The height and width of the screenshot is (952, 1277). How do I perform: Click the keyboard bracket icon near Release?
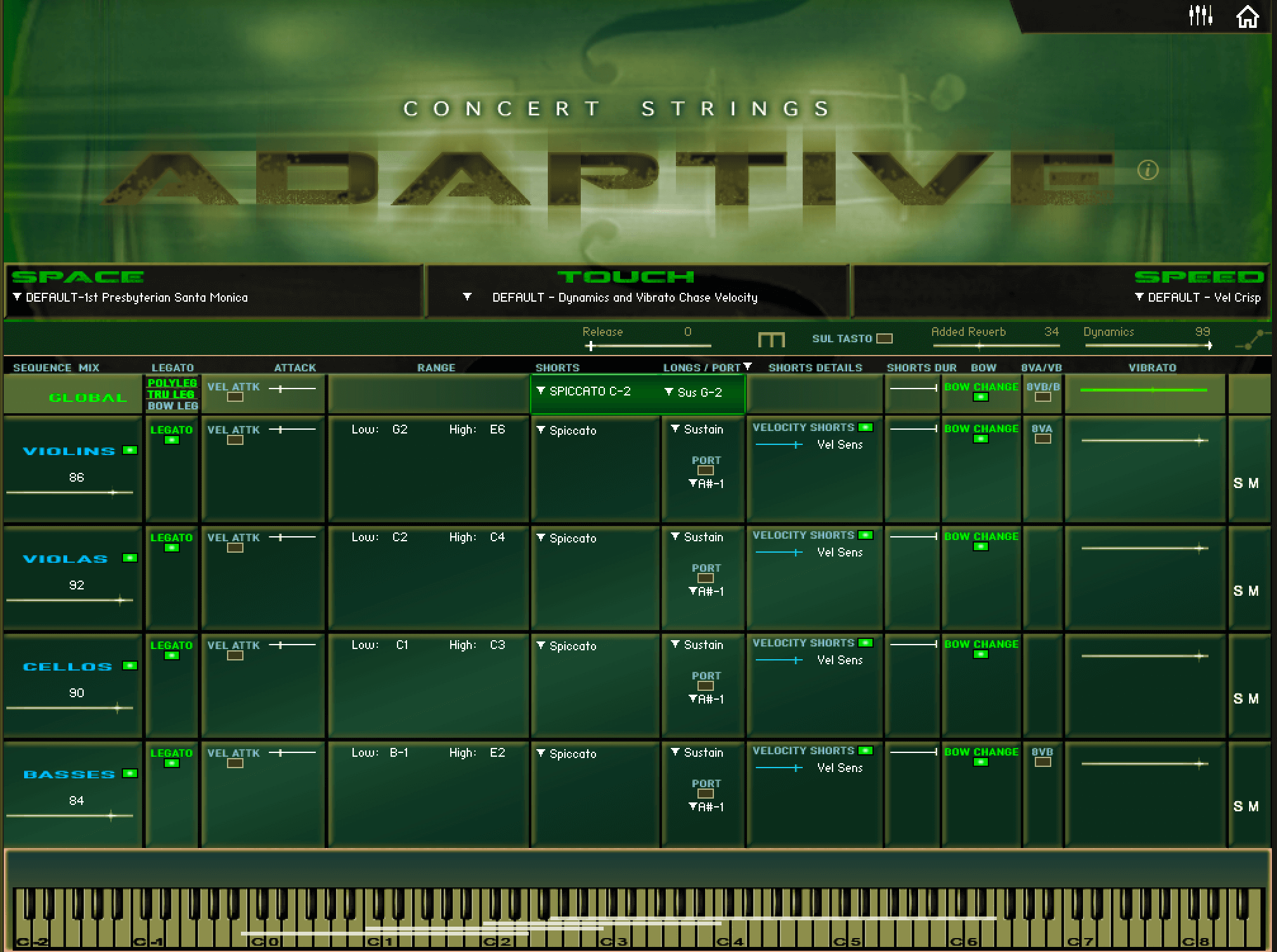pyautogui.click(x=771, y=340)
